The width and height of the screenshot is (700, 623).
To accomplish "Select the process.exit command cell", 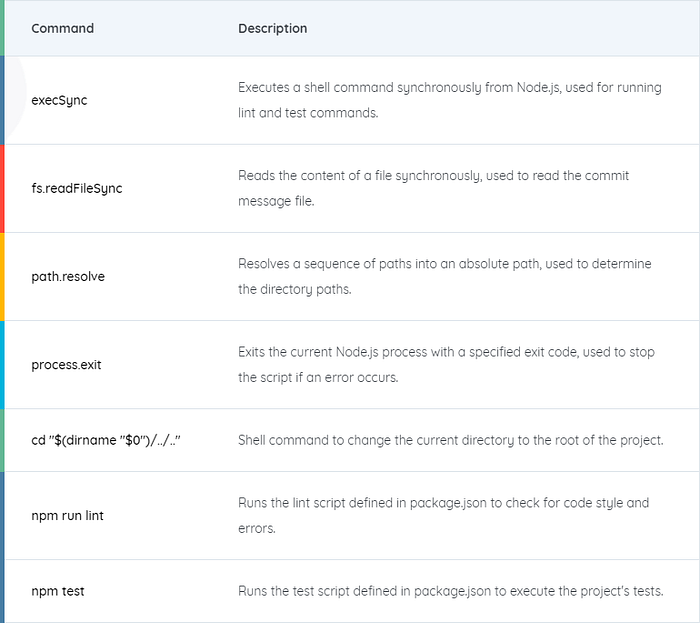I will 66,365.
